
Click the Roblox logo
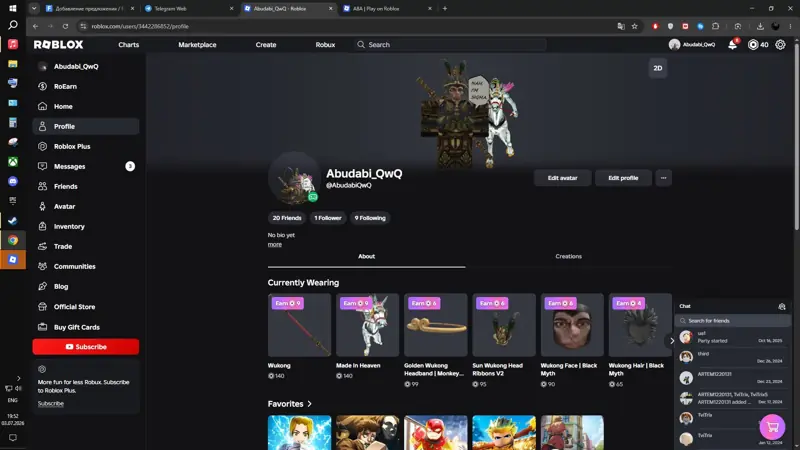(x=58, y=45)
